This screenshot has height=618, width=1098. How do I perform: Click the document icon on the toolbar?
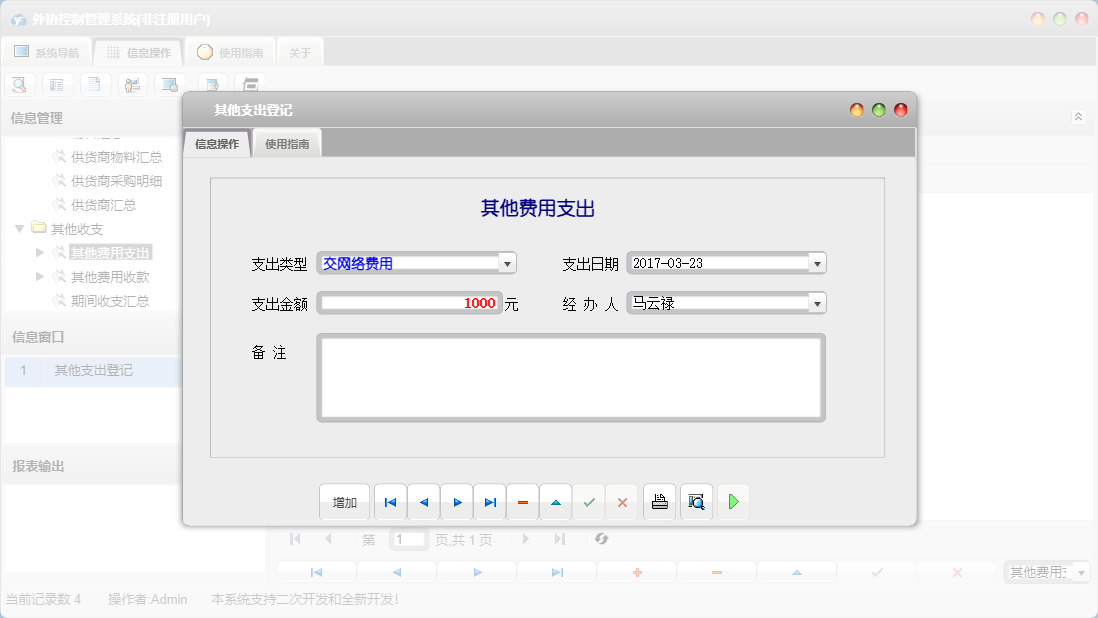(x=95, y=84)
